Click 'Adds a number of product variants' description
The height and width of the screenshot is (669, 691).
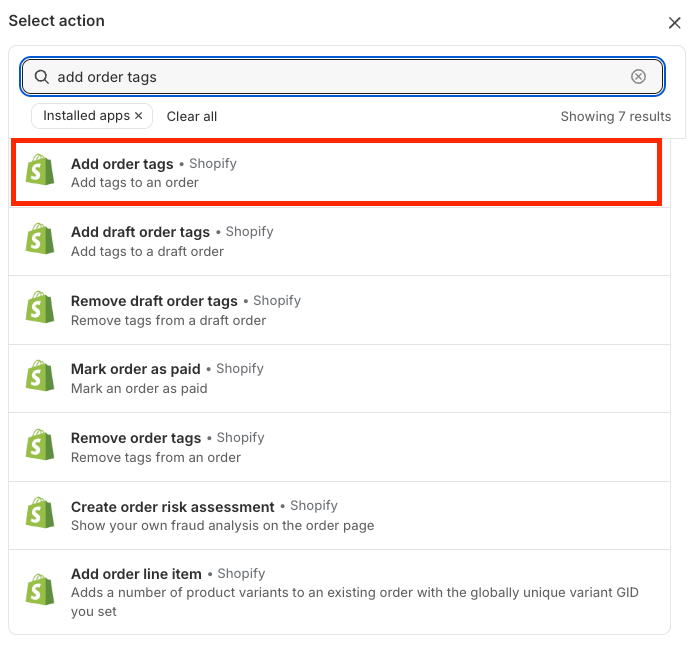click(354, 602)
